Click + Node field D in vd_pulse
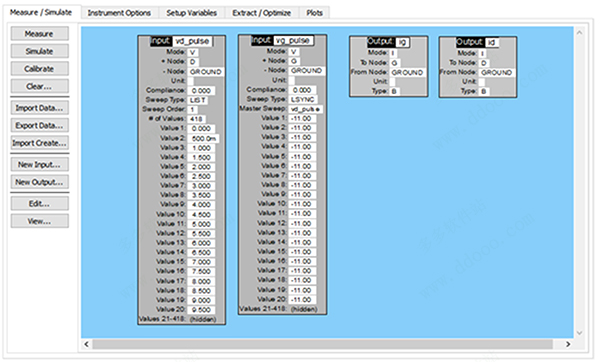Screen dimensions: 600x362 (192, 62)
